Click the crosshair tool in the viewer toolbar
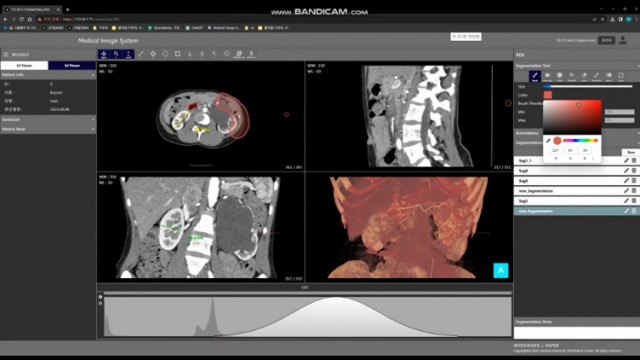Viewport: 640px width, 360px height. (153, 54)
